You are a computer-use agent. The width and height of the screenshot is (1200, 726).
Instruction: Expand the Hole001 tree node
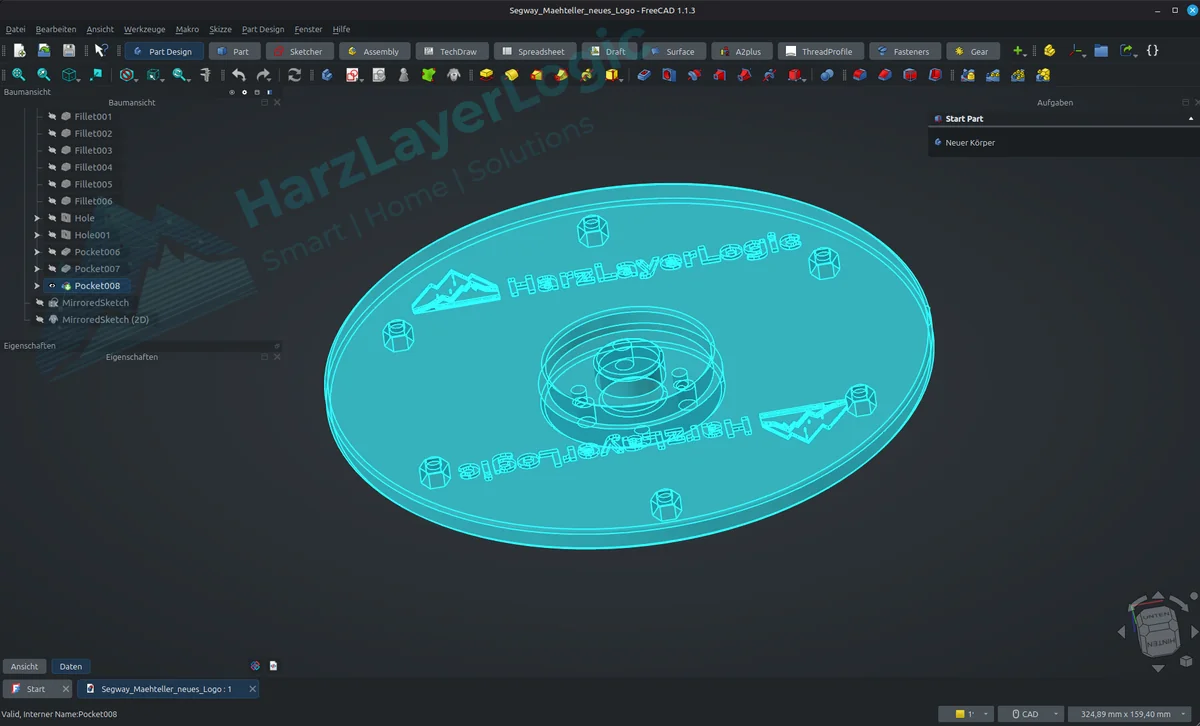point(37,235)
